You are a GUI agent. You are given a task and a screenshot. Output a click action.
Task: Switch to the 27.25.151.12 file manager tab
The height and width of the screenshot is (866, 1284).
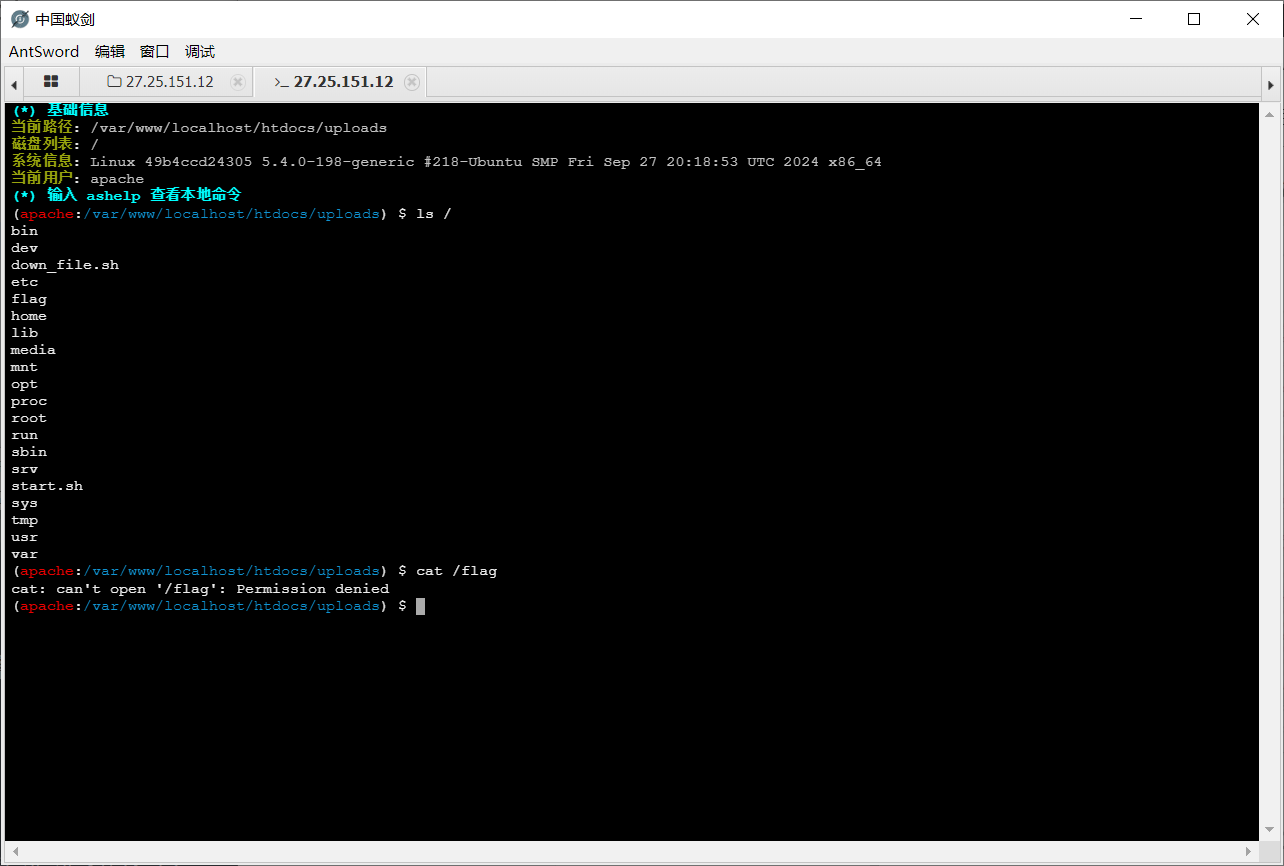tap(160, 82)
